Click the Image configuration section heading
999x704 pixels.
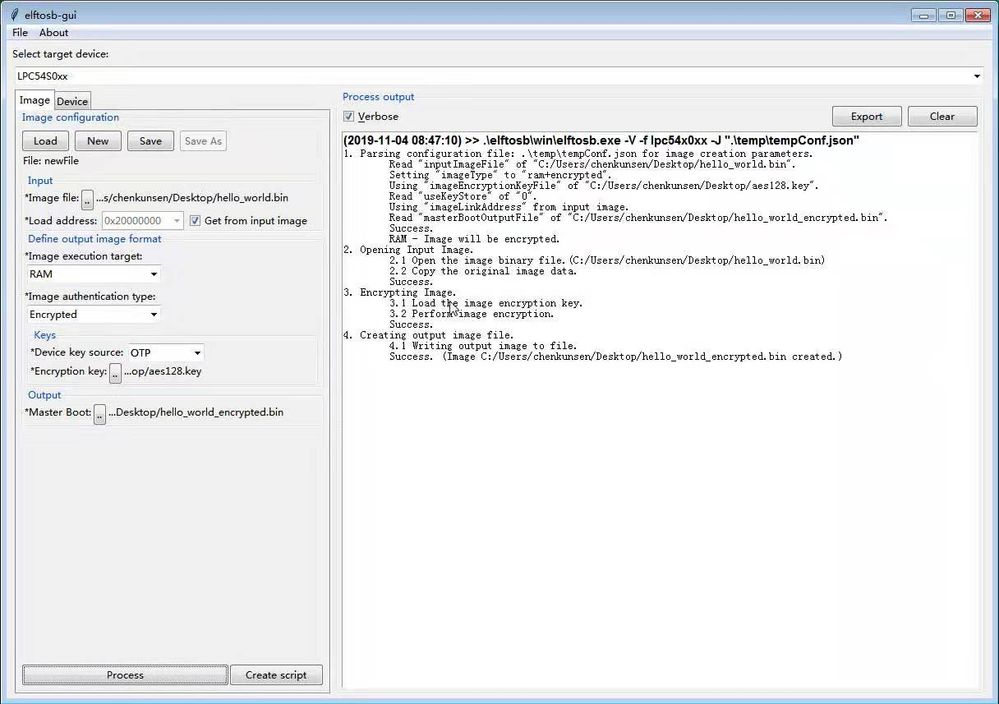70,117
